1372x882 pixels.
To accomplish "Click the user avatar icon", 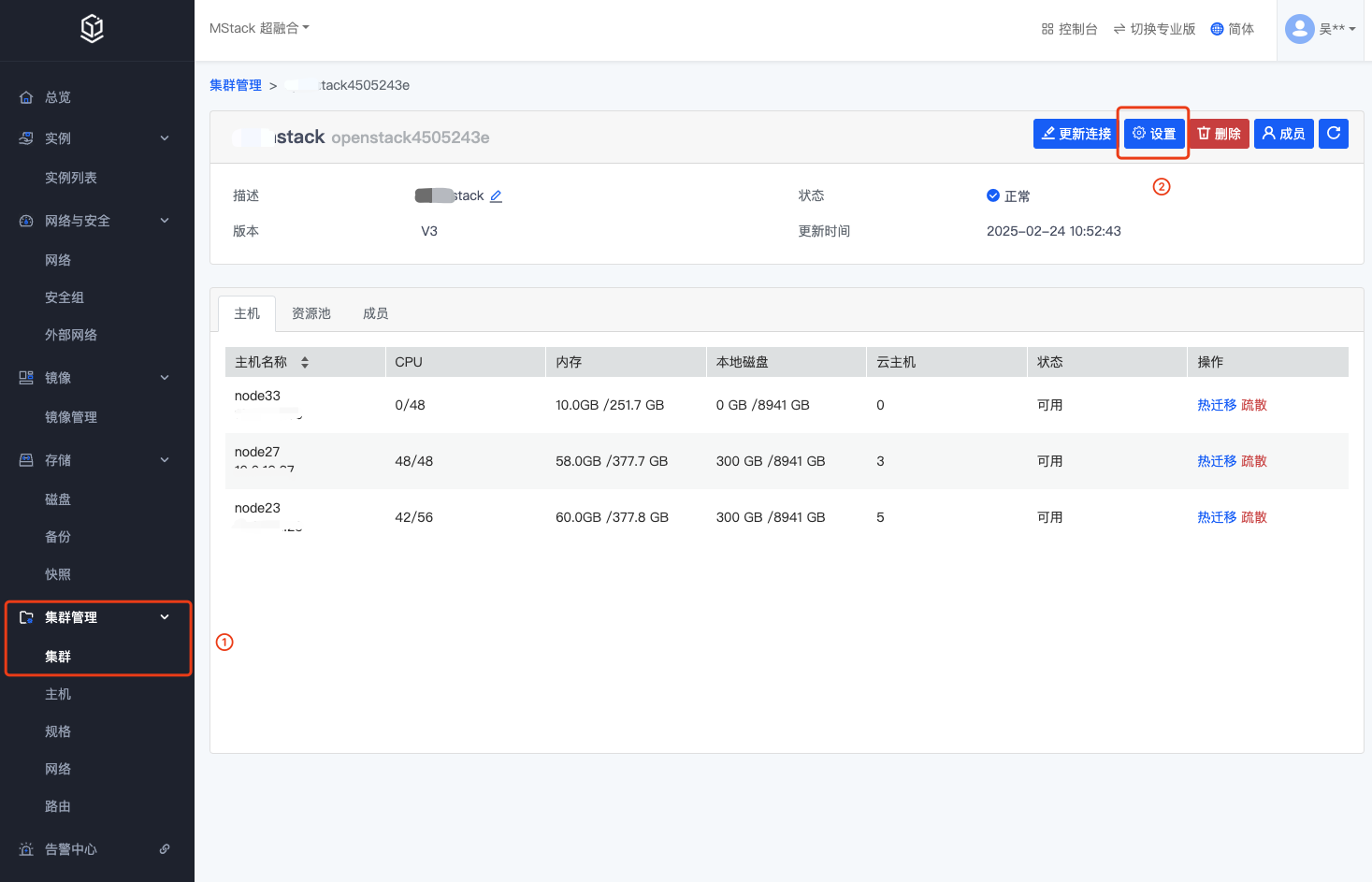I will [1300, 29].
